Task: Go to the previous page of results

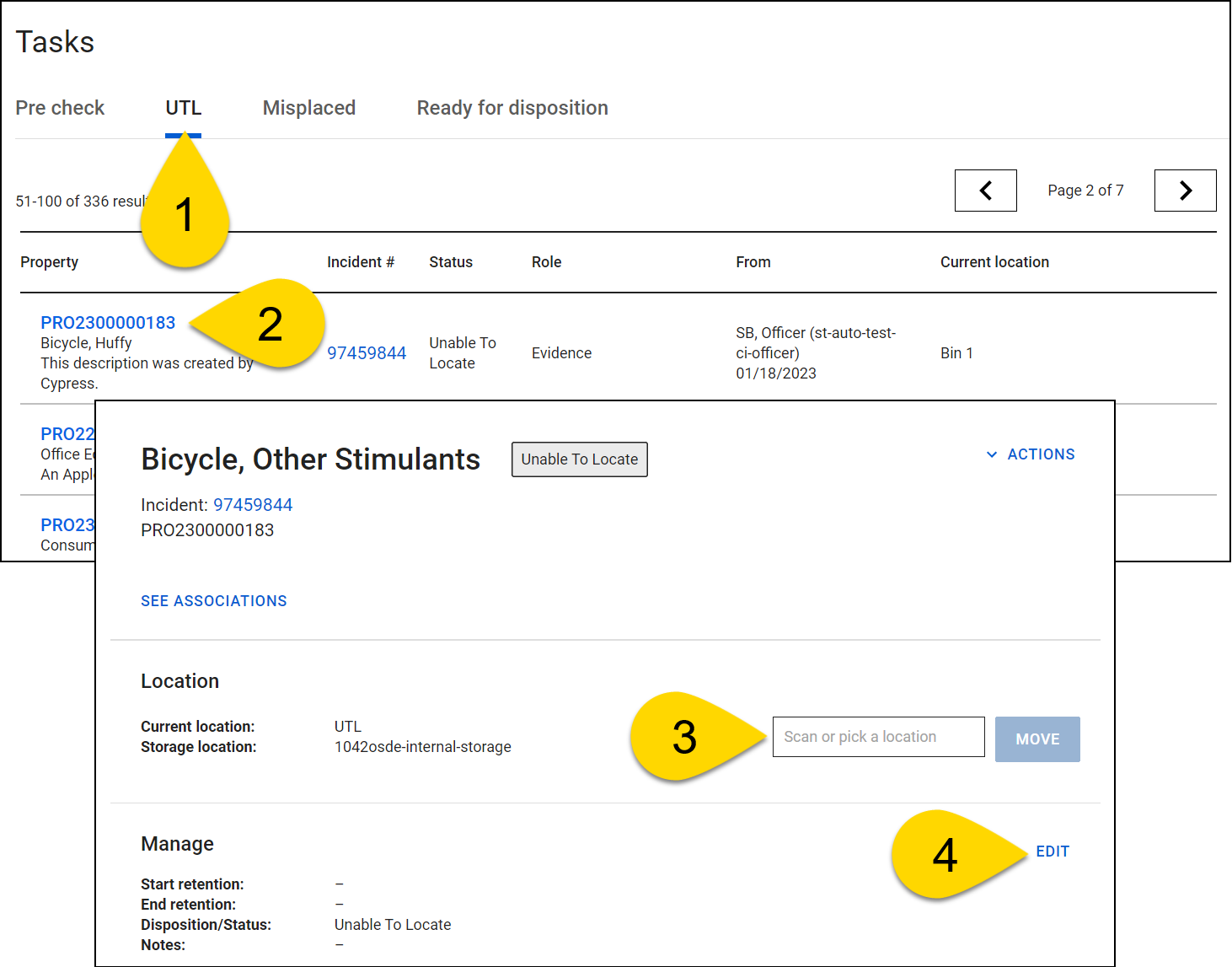Action: [x=985, y=191]
